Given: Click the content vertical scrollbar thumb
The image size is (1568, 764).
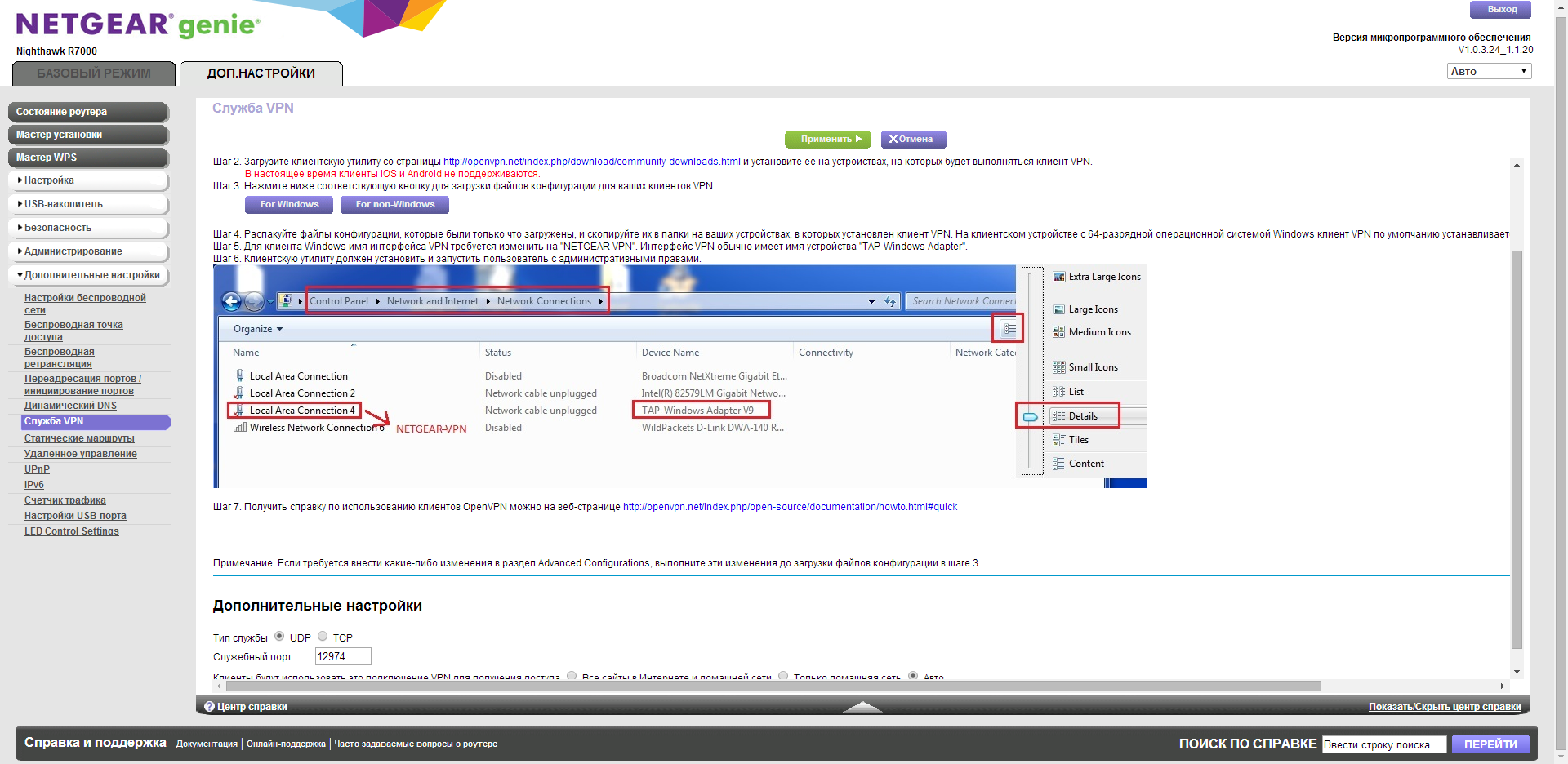Looking at the screenshot, I should [x=1517, y=449].
